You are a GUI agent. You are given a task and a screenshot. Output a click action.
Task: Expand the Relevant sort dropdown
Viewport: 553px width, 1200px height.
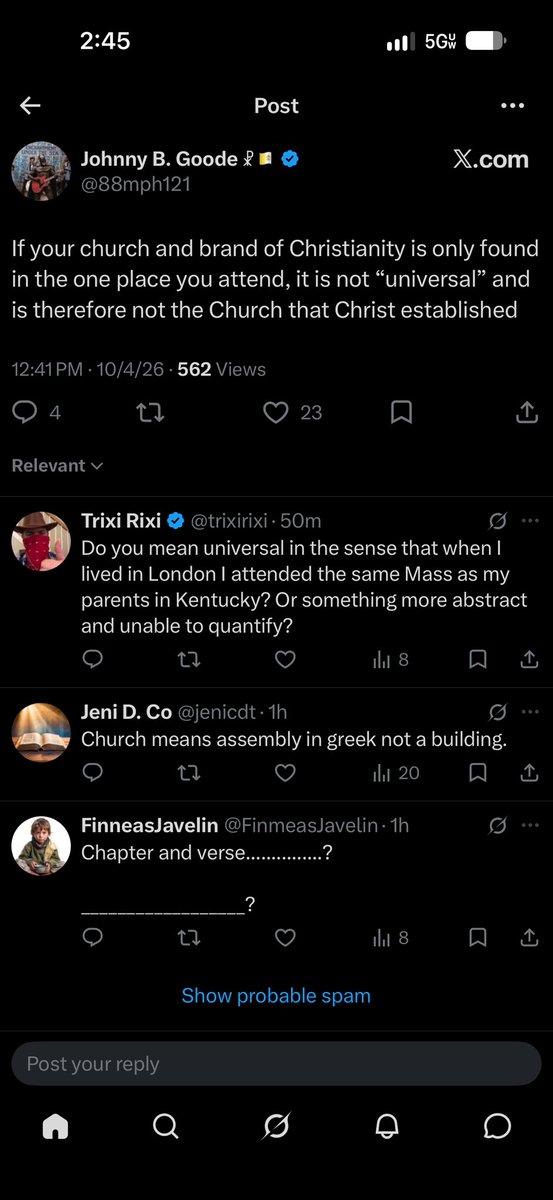coord(58,465)
